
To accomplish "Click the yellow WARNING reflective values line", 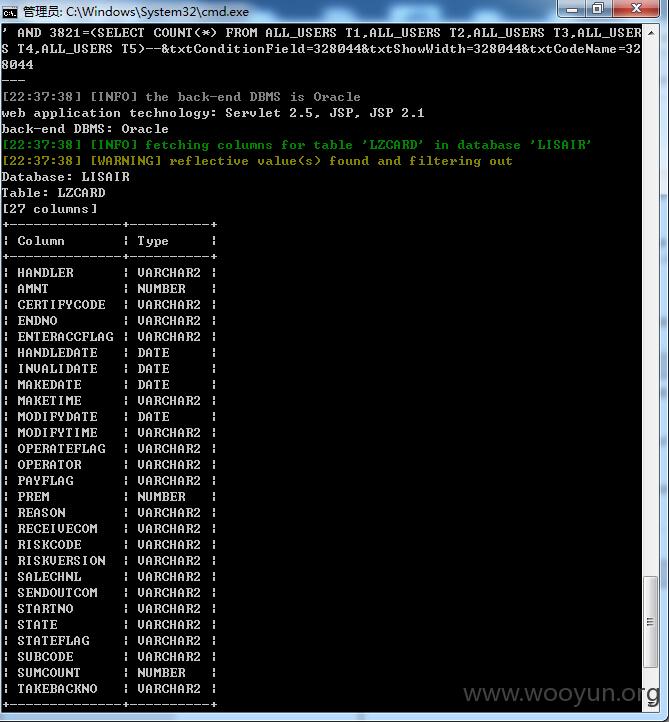I will coord(257,161).
